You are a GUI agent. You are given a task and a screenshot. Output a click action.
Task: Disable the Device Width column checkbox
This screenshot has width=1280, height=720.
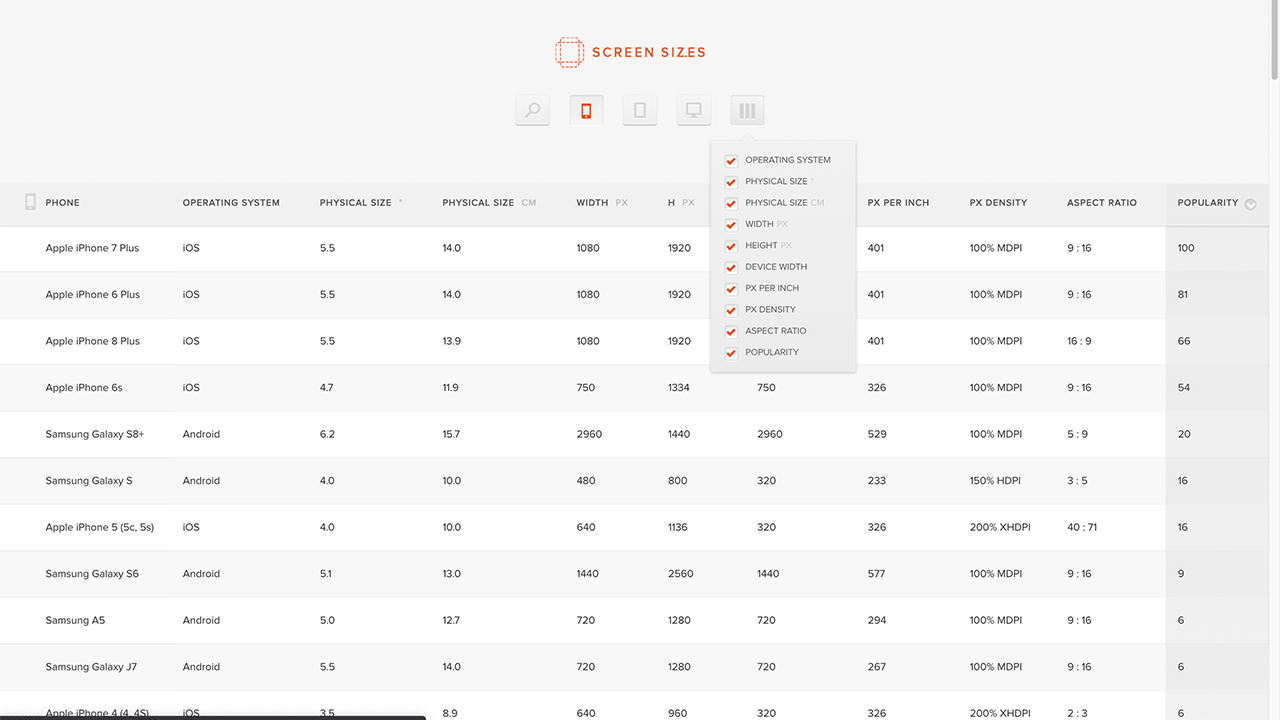pyautogui.click(x=731, y=267)
